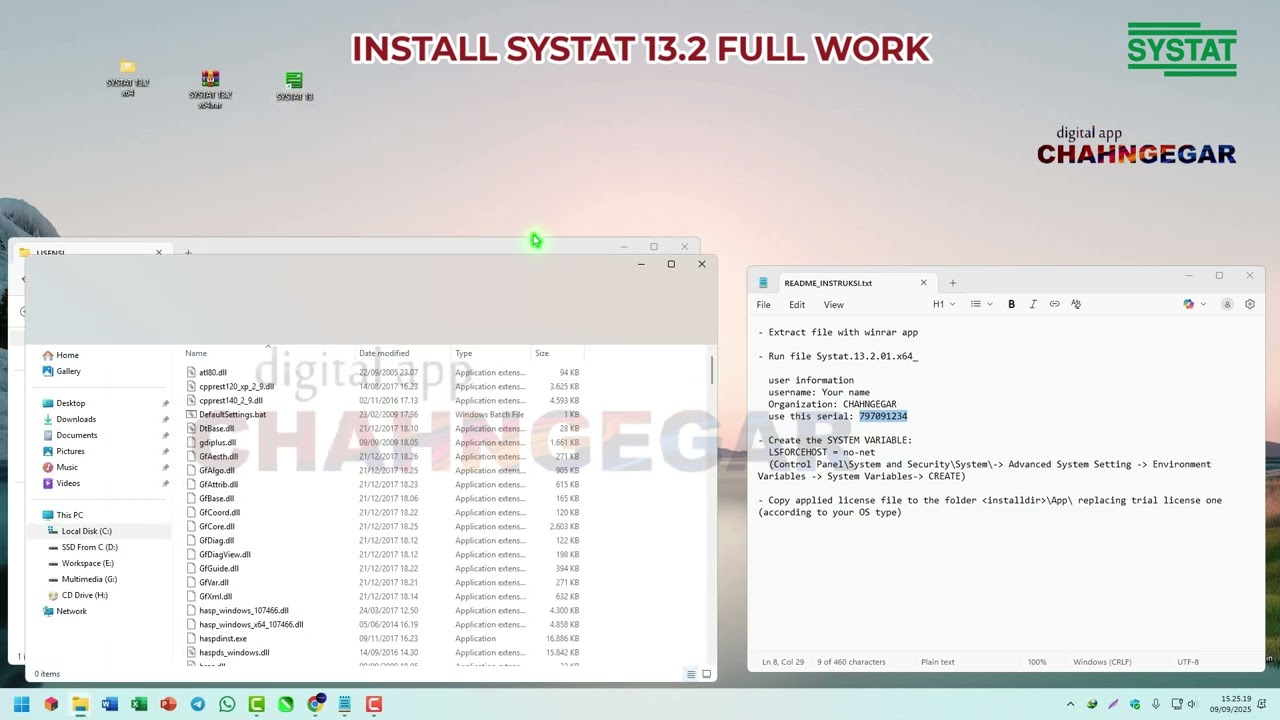1280x720 pixels.
Task: Click Windows (CRLF) in status bar
Action: (1102, 662)
